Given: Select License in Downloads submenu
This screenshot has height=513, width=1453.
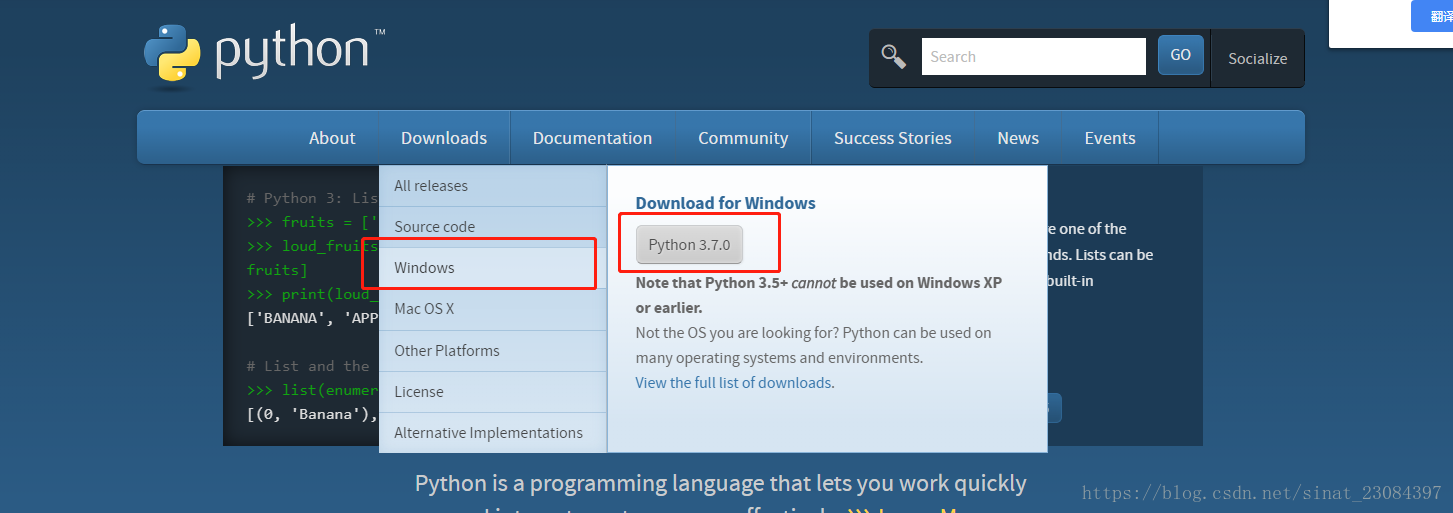Looking at the screenshot, I should pyautogui.click(x=493, y=392).
